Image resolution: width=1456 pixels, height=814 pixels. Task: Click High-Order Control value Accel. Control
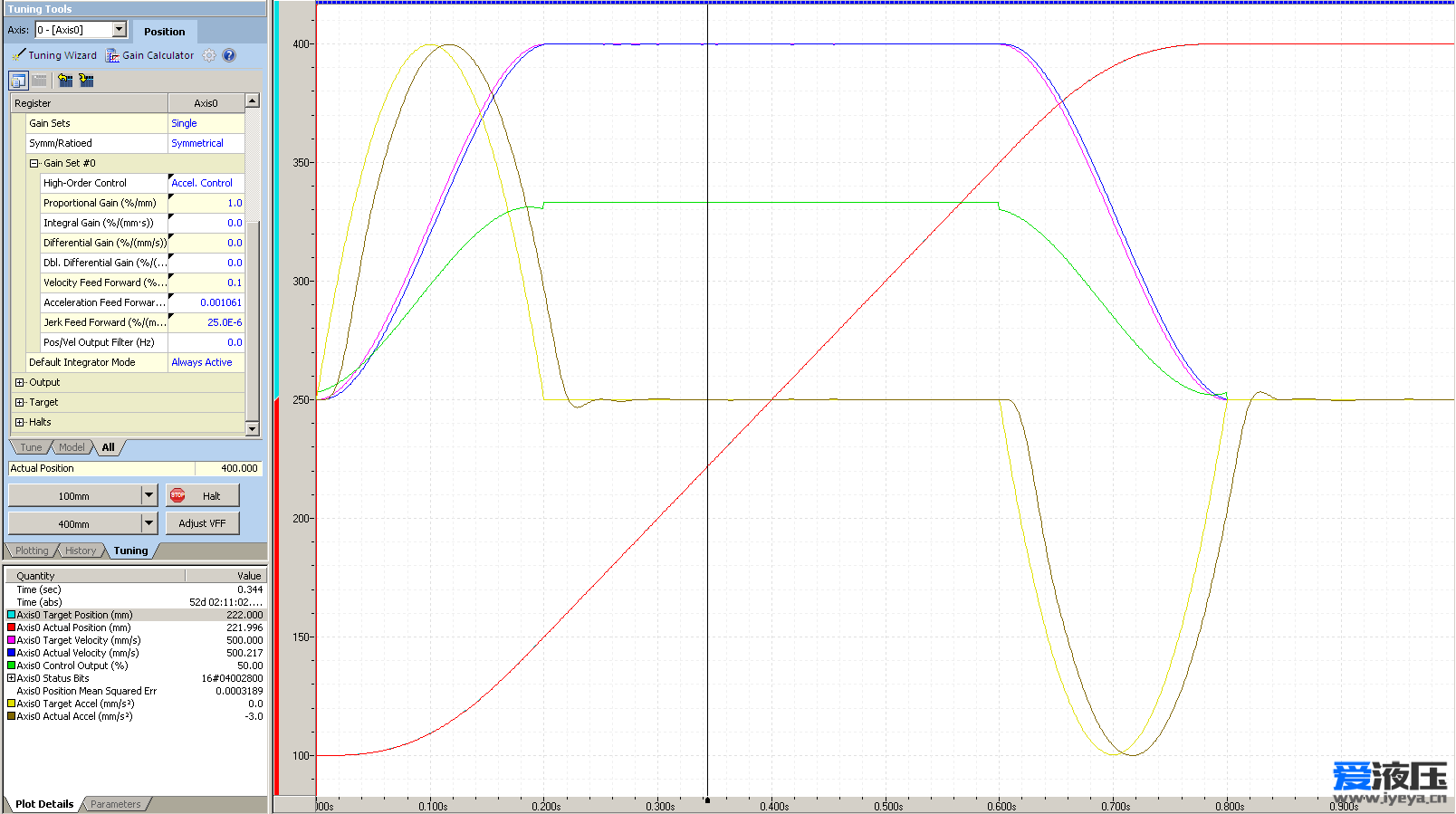click(206, 183)
